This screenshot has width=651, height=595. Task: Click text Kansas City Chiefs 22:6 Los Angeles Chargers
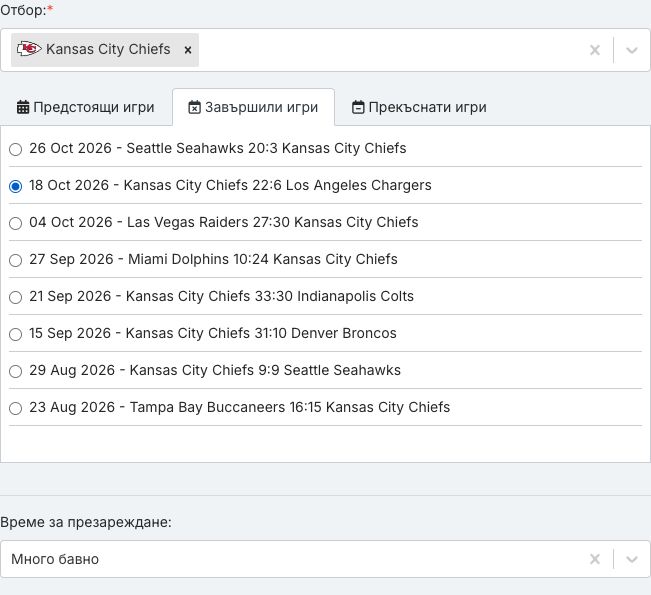click(277, 185)
